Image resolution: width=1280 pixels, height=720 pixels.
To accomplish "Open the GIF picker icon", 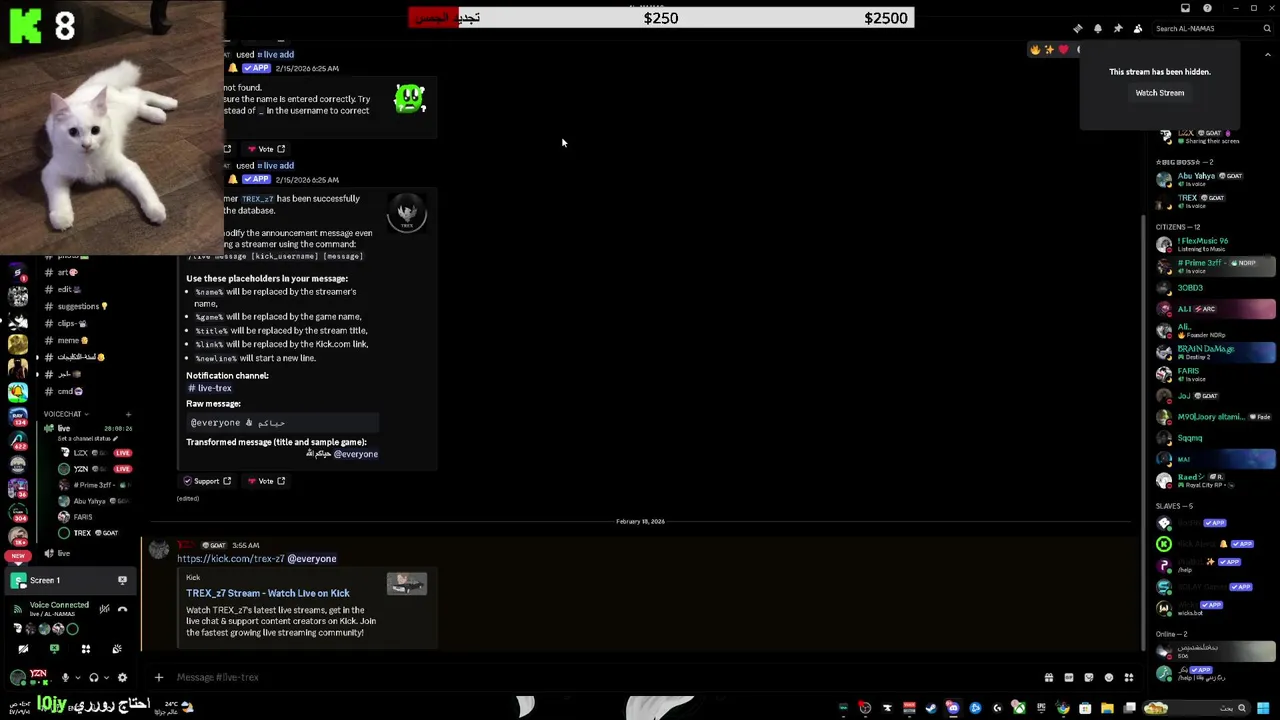I will tap(1068, 677).
